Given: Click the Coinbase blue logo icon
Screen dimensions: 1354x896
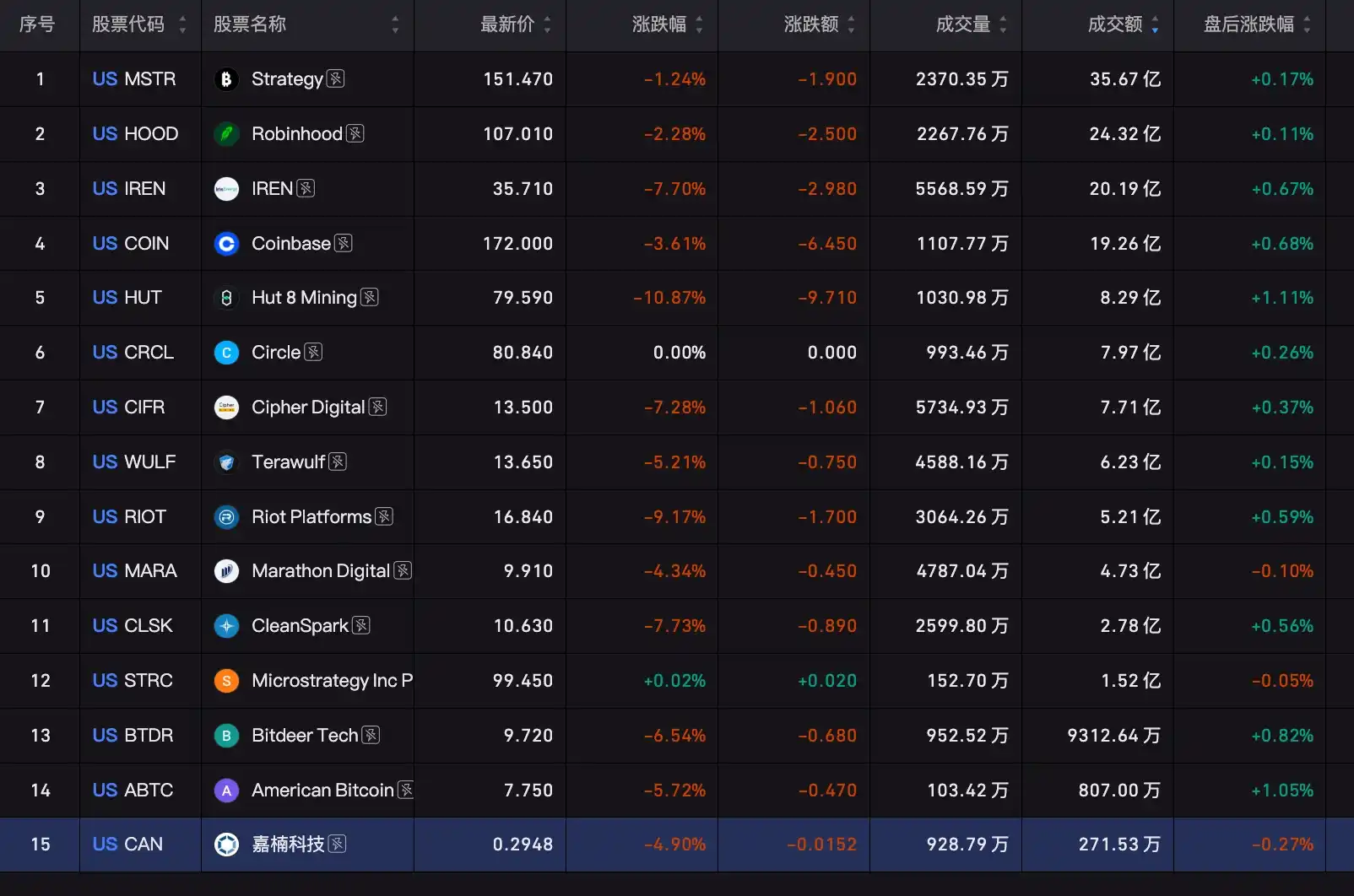Looking at the screenshot, I should click(x=226, y=244).
